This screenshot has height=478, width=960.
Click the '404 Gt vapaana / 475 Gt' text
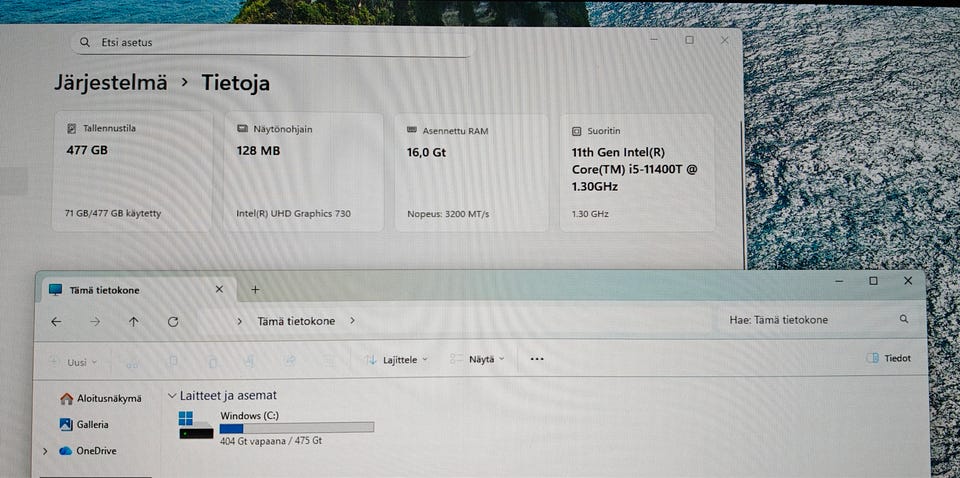coord(271,441)
